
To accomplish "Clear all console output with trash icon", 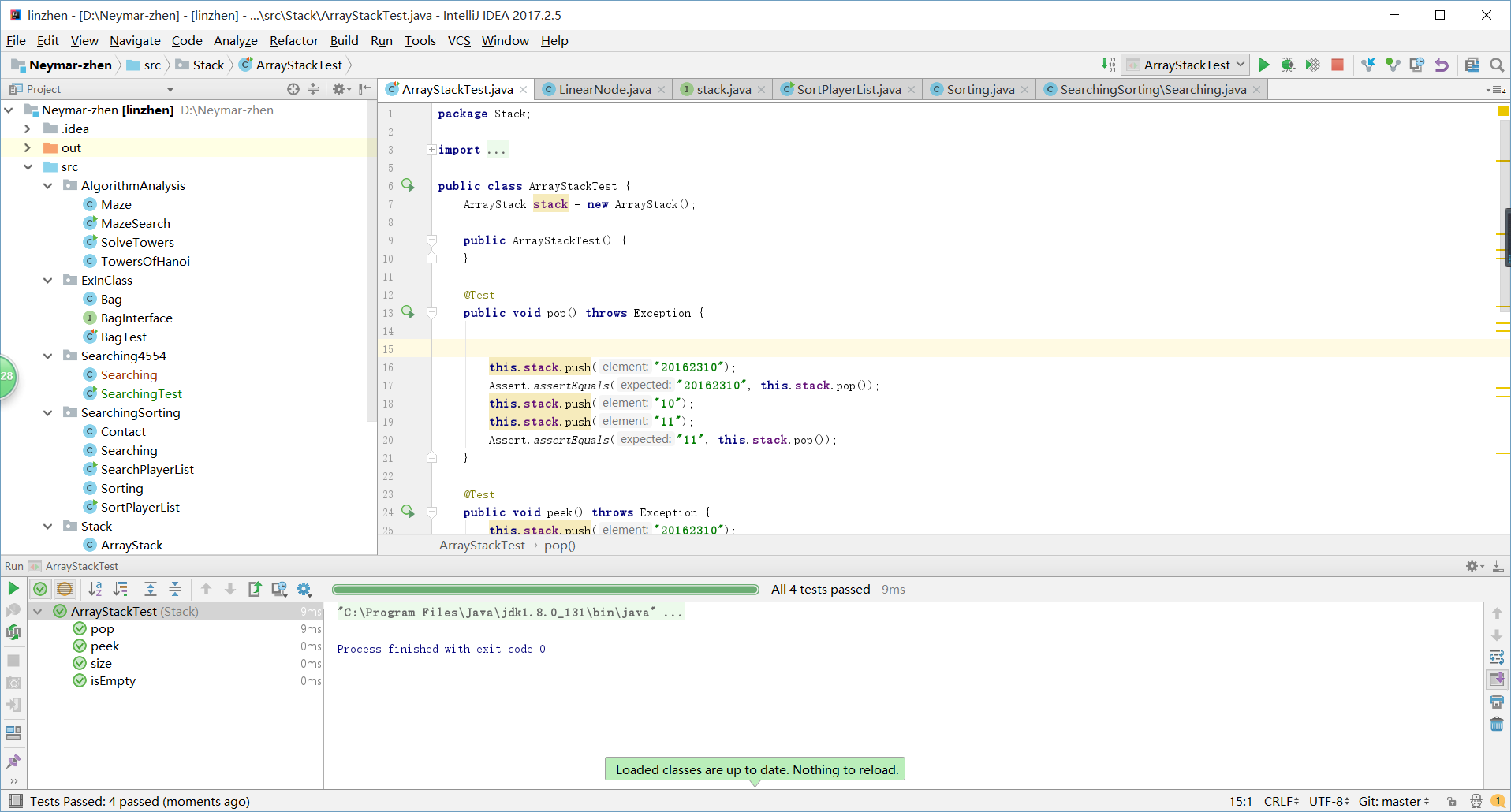I will click(x=1497, y=724).
